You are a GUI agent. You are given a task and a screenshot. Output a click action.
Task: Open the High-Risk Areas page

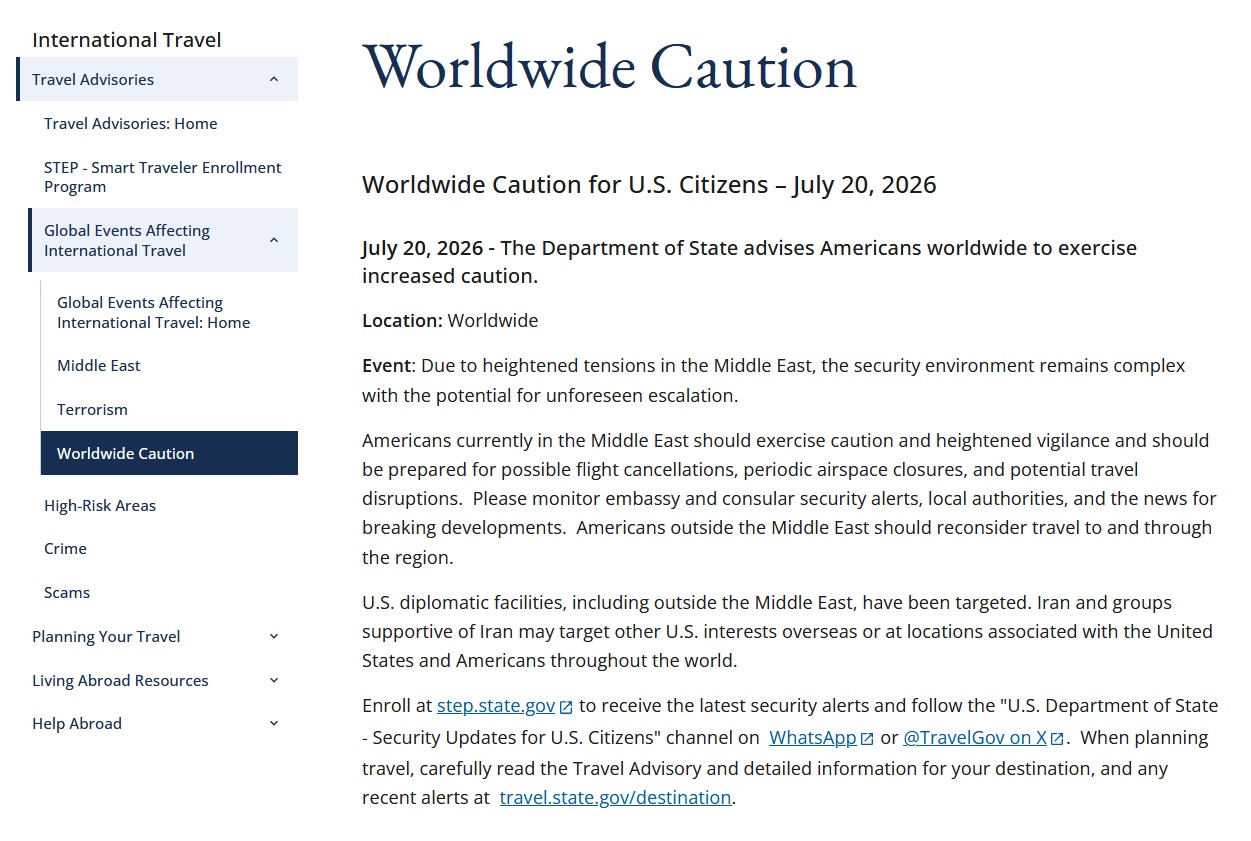[x=100, y=506]
